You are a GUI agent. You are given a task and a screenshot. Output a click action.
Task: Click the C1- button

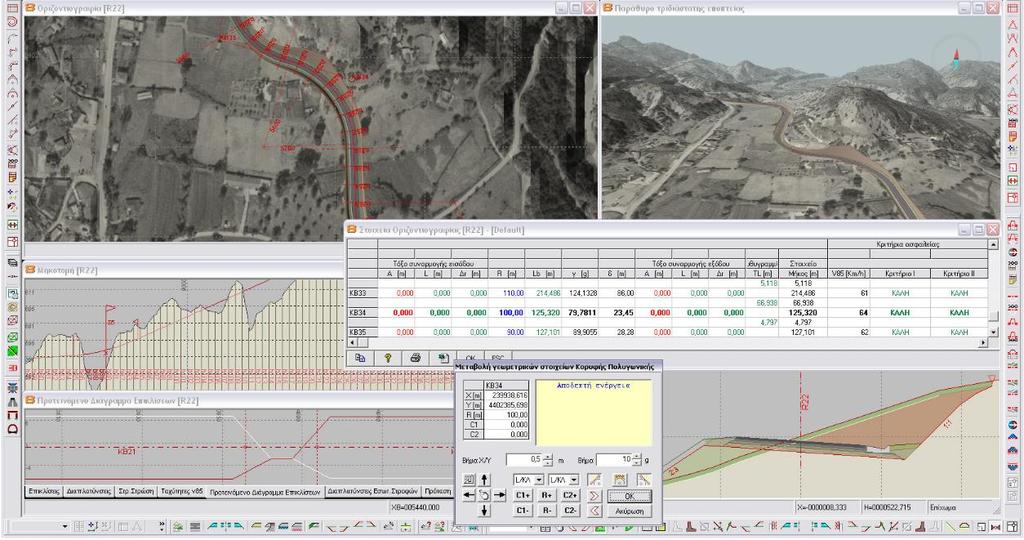(523, 511)
